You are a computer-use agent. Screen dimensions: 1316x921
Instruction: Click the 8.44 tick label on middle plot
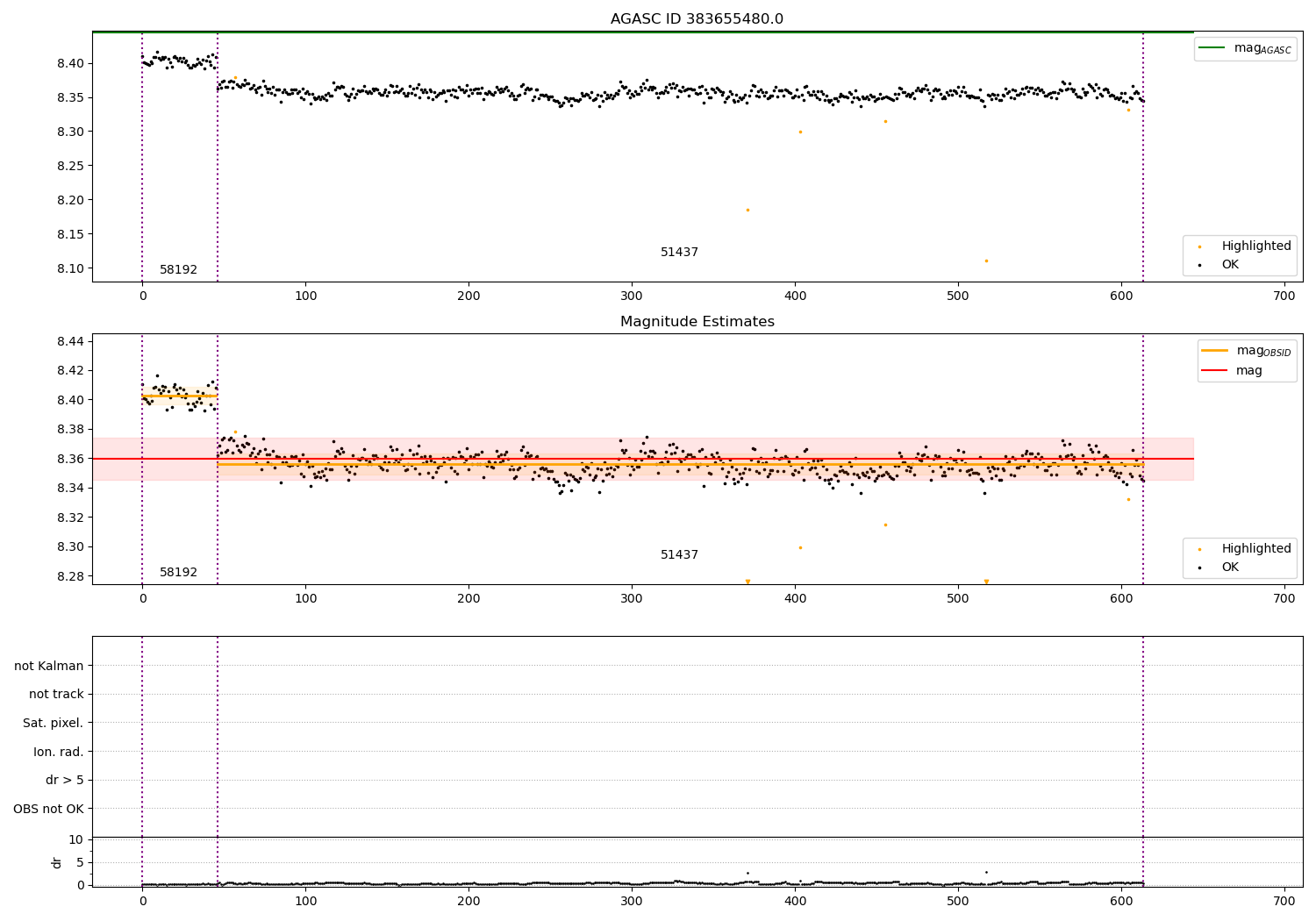[x=70, y=341]
